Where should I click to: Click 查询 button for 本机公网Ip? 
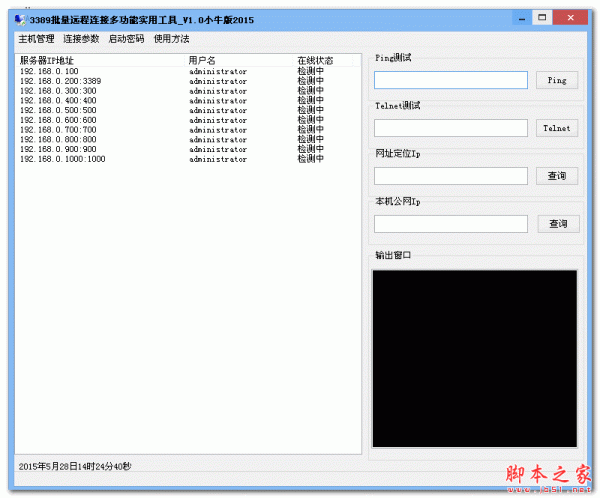(558, 224)
